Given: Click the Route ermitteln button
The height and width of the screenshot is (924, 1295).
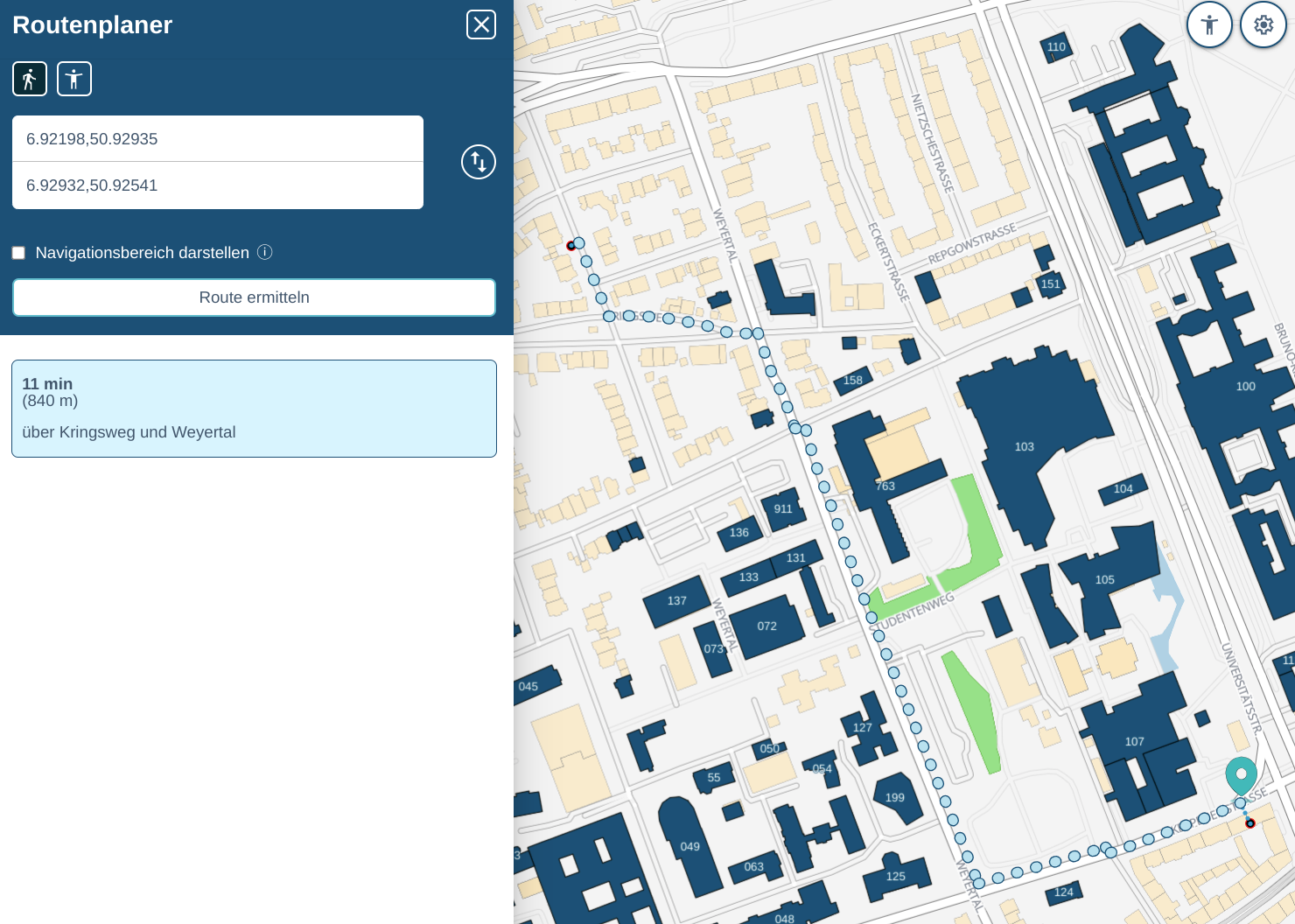Looking at the screenshot, I should coord(254,297).
